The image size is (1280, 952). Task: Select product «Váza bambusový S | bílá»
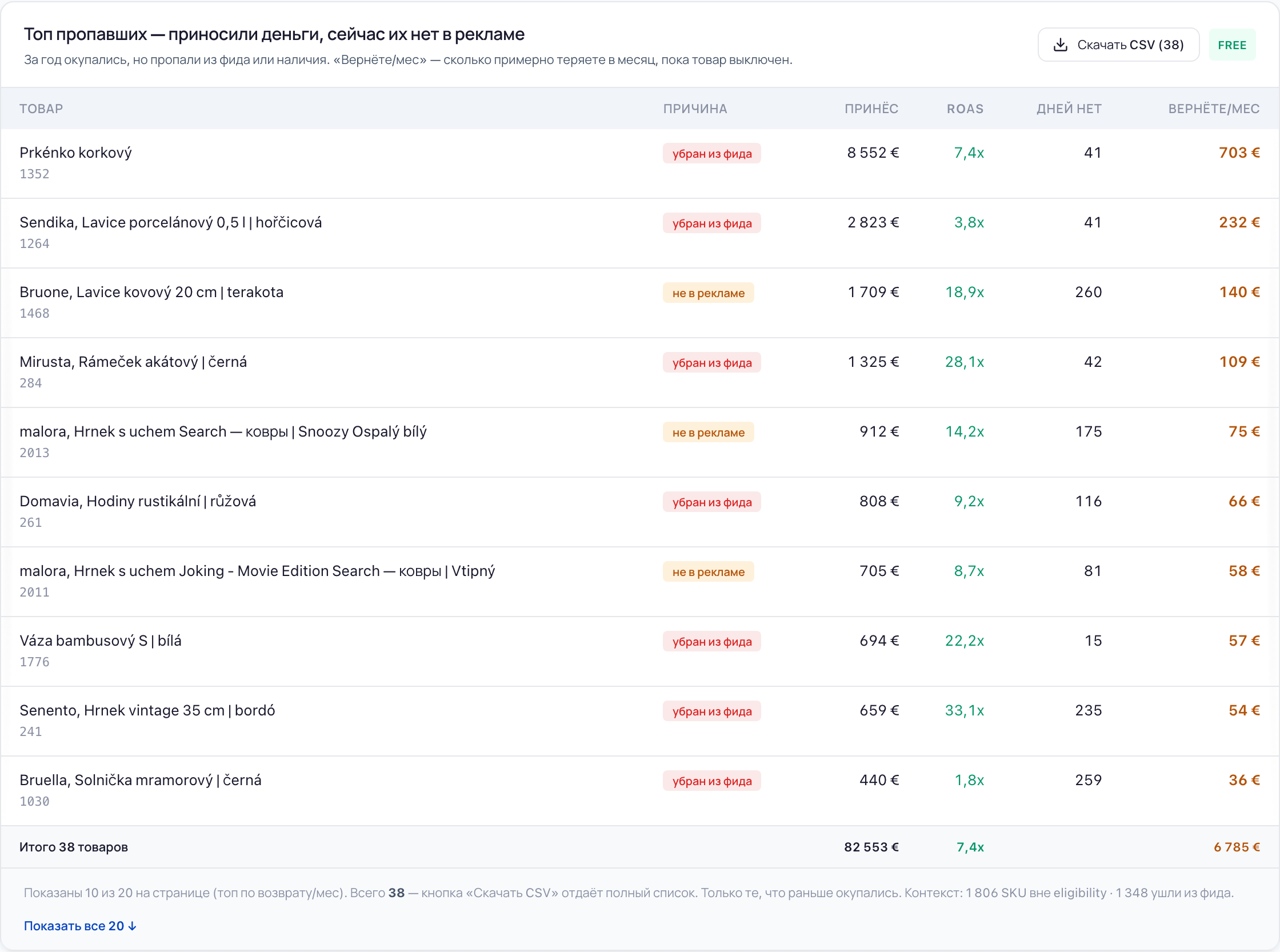(100, 641)
